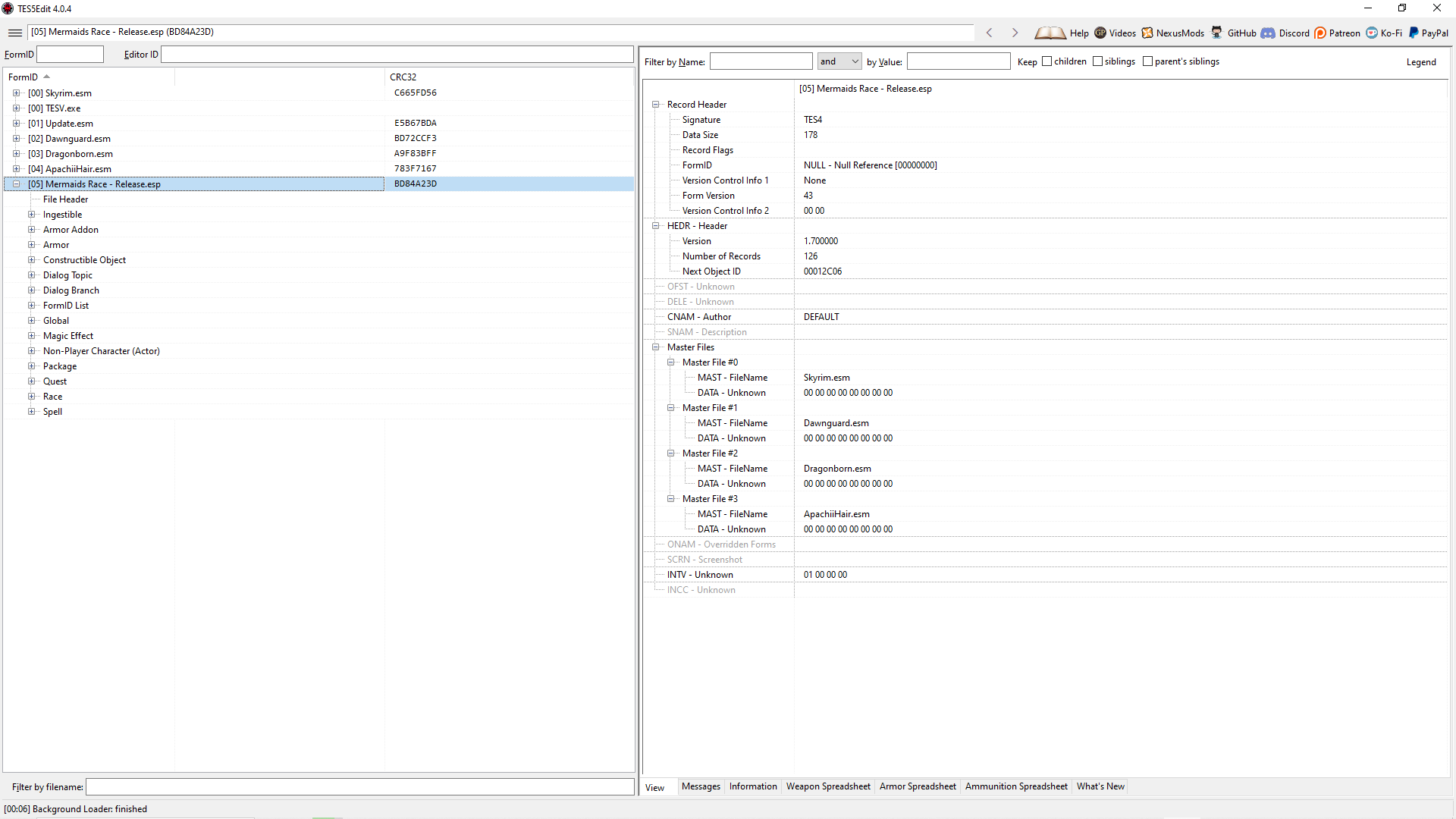Expand the Race group

tap(31, 397)
